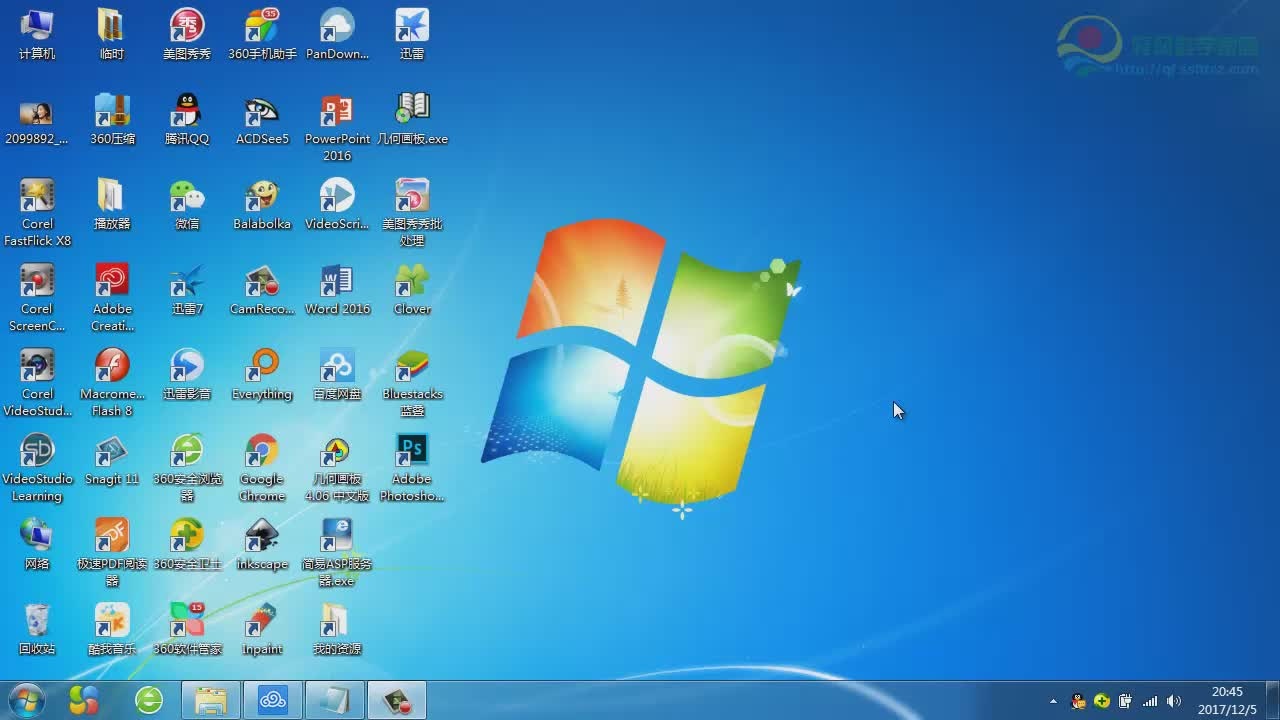Open Snagit 11 shortcut
The width and height of the screenshot is (1280, 720).
(112, 460)
